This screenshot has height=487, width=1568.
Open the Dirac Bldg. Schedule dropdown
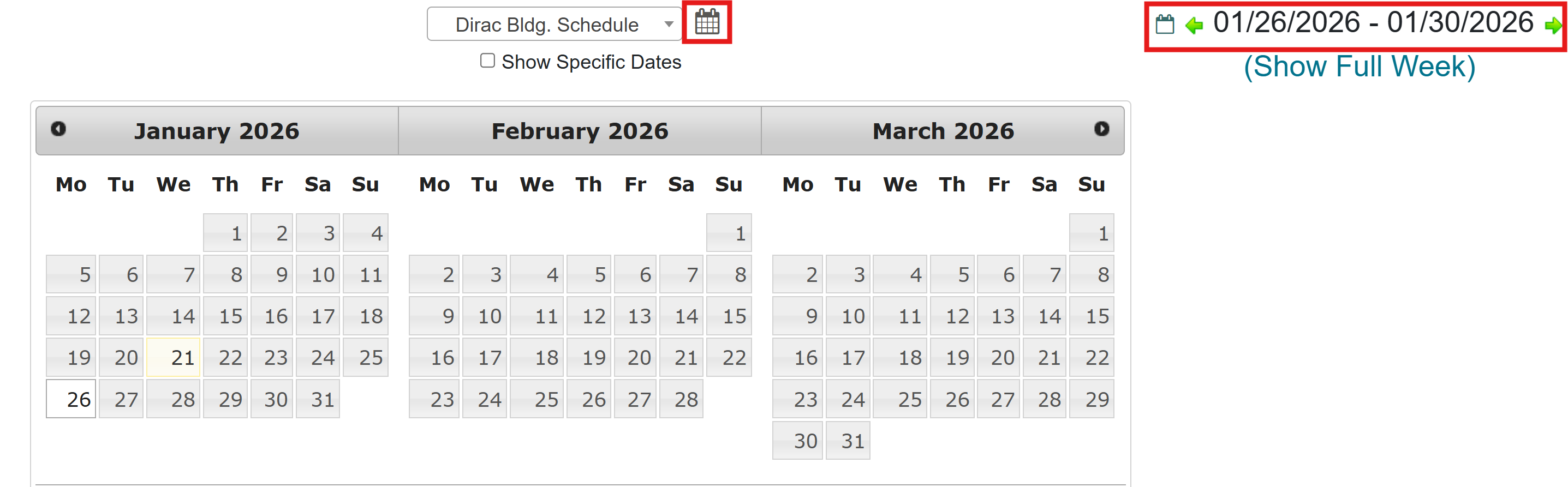tap(554, 25)
